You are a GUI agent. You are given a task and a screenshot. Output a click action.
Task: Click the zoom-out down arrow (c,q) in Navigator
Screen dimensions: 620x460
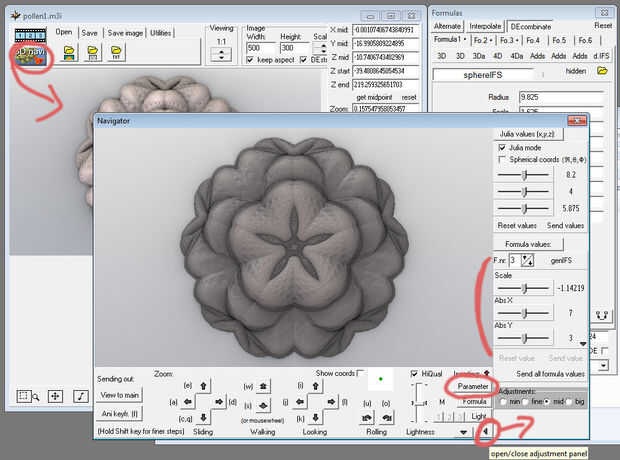tap(203, 417)
